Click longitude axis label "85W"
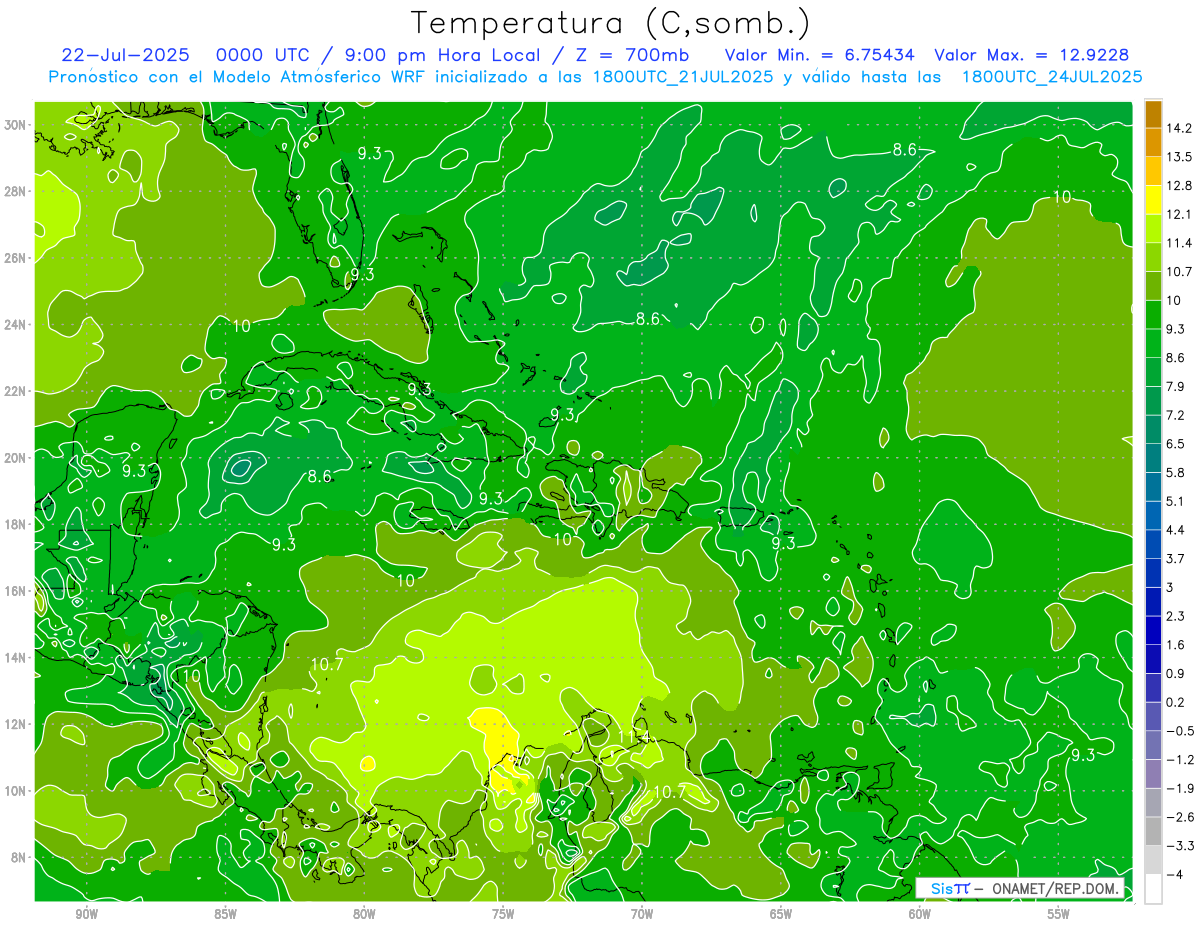Viewport: 1200px width, 927px height. tap(225, 914)
